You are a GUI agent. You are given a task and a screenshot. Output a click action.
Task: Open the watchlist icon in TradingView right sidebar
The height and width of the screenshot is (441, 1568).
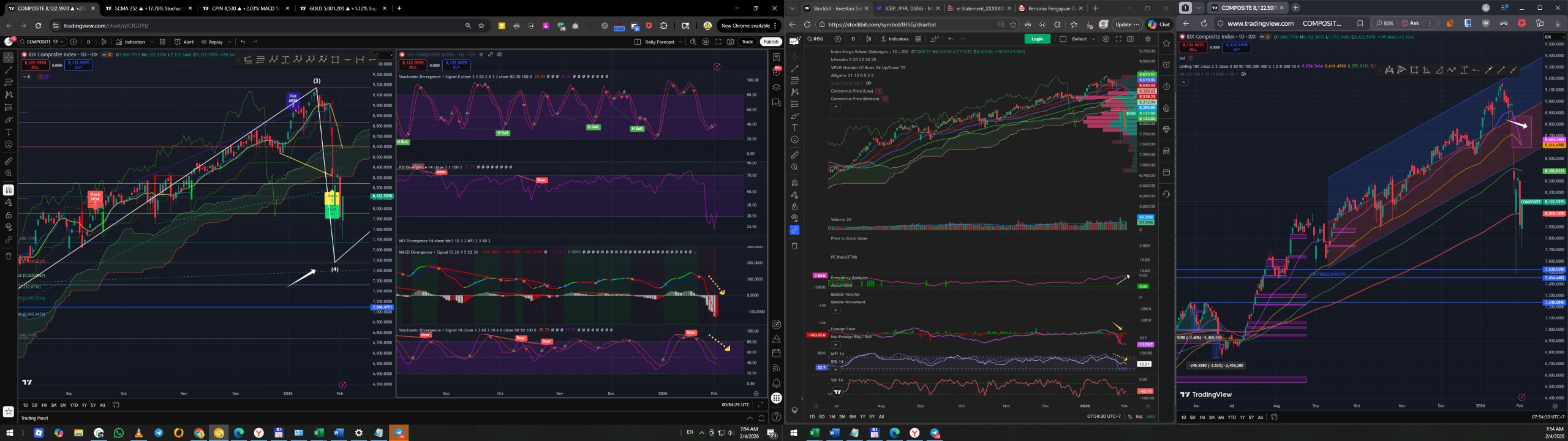776,57
